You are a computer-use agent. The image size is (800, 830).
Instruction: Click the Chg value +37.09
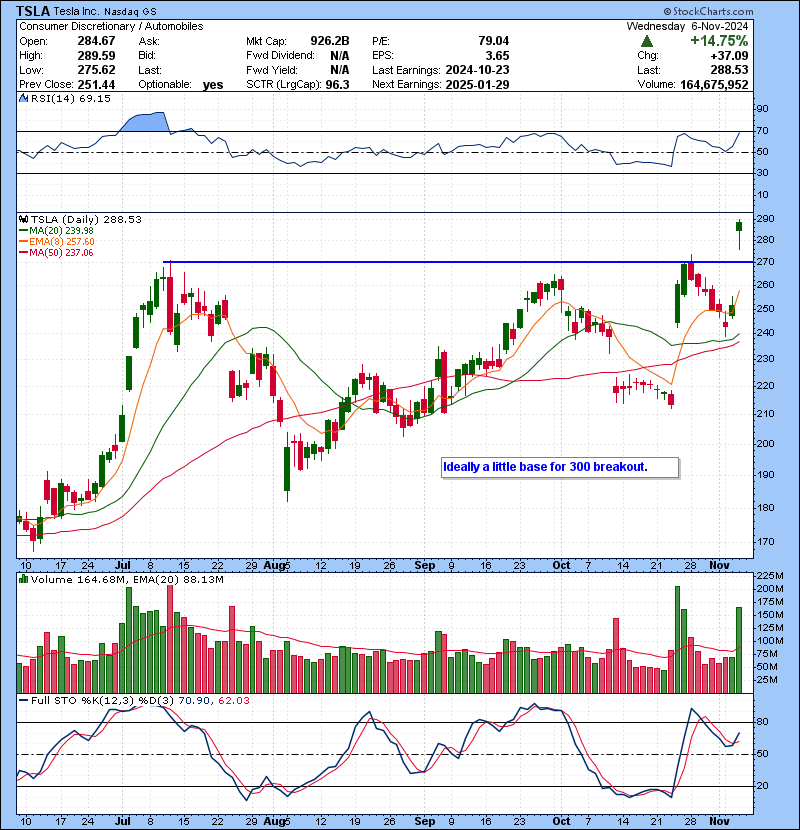[x=730, y=56]
